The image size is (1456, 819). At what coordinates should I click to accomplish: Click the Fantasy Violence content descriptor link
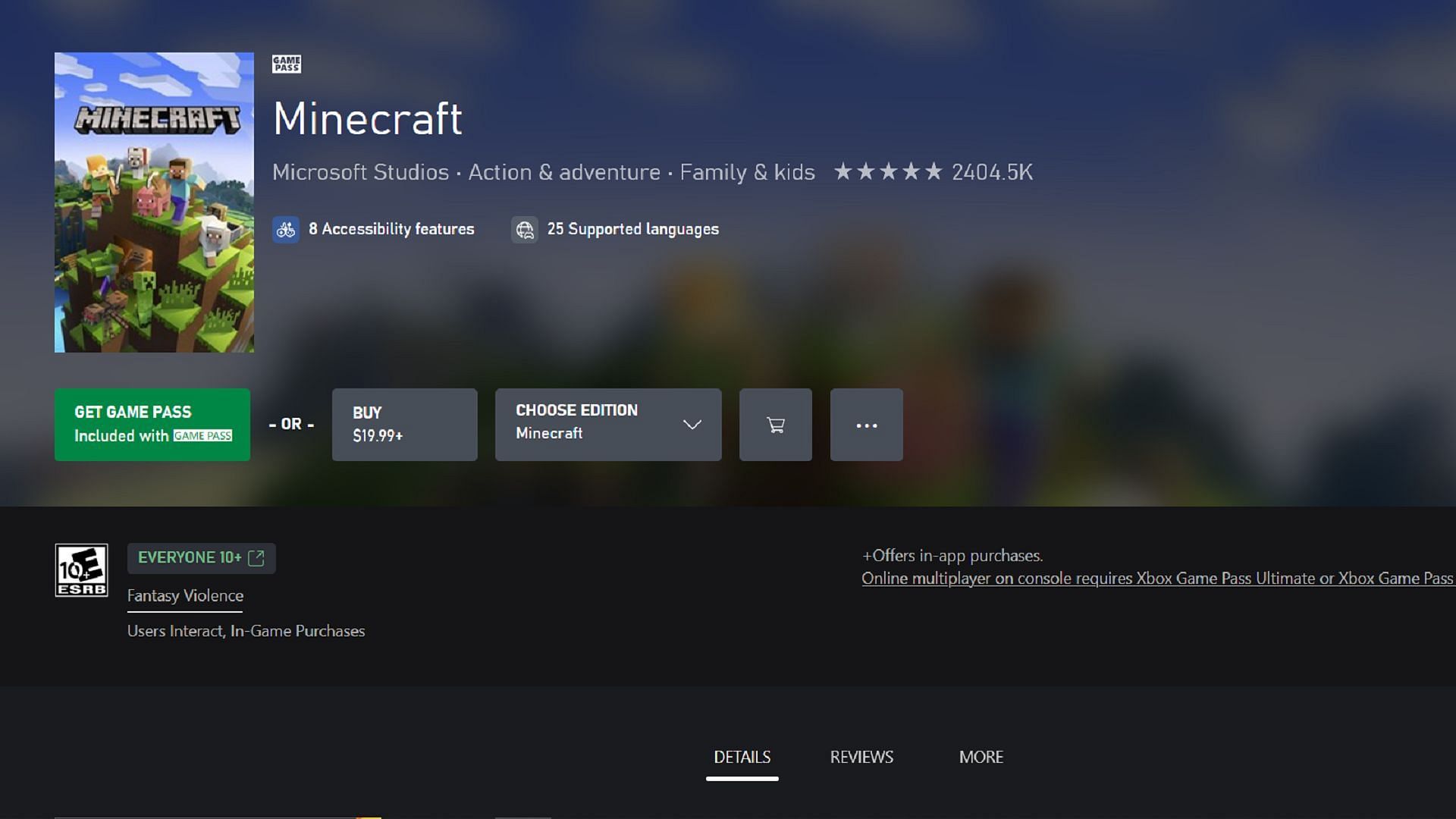185,595
